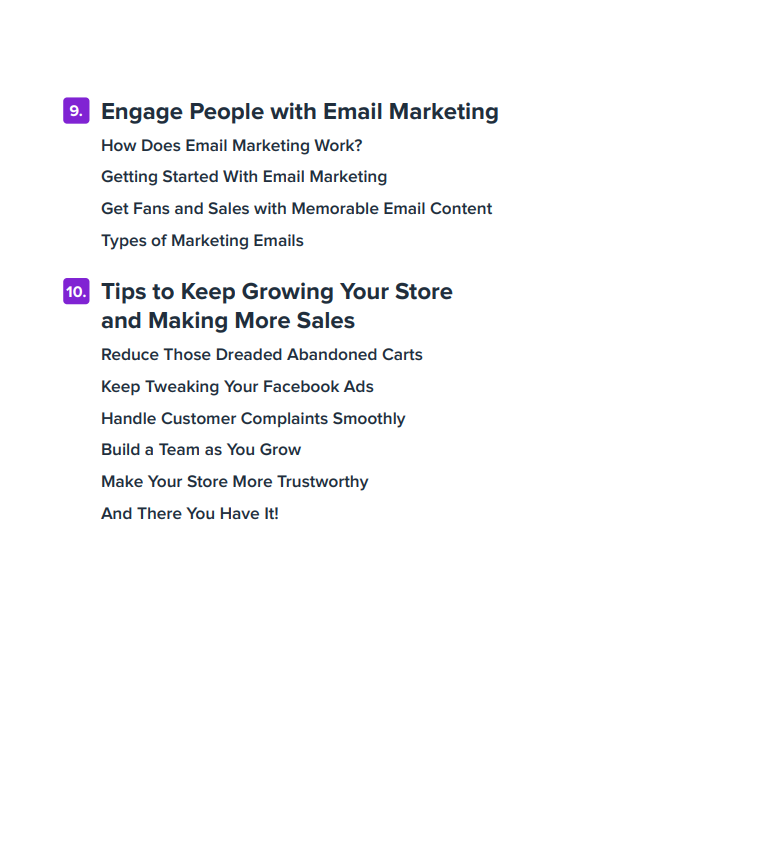Click the word 'Engage' in chapter 9 title
This screenshot has width=773, height=862.
point(141,111)
